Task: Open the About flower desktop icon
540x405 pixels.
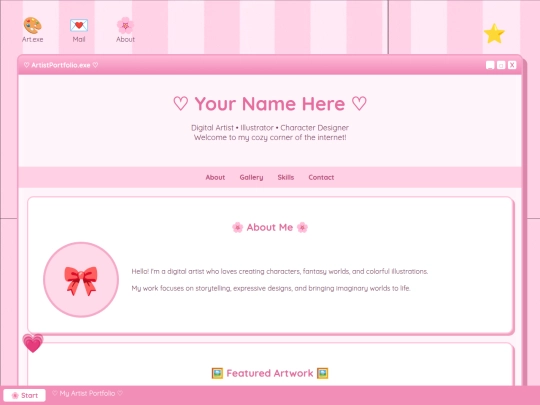Action: coord(125,30)
